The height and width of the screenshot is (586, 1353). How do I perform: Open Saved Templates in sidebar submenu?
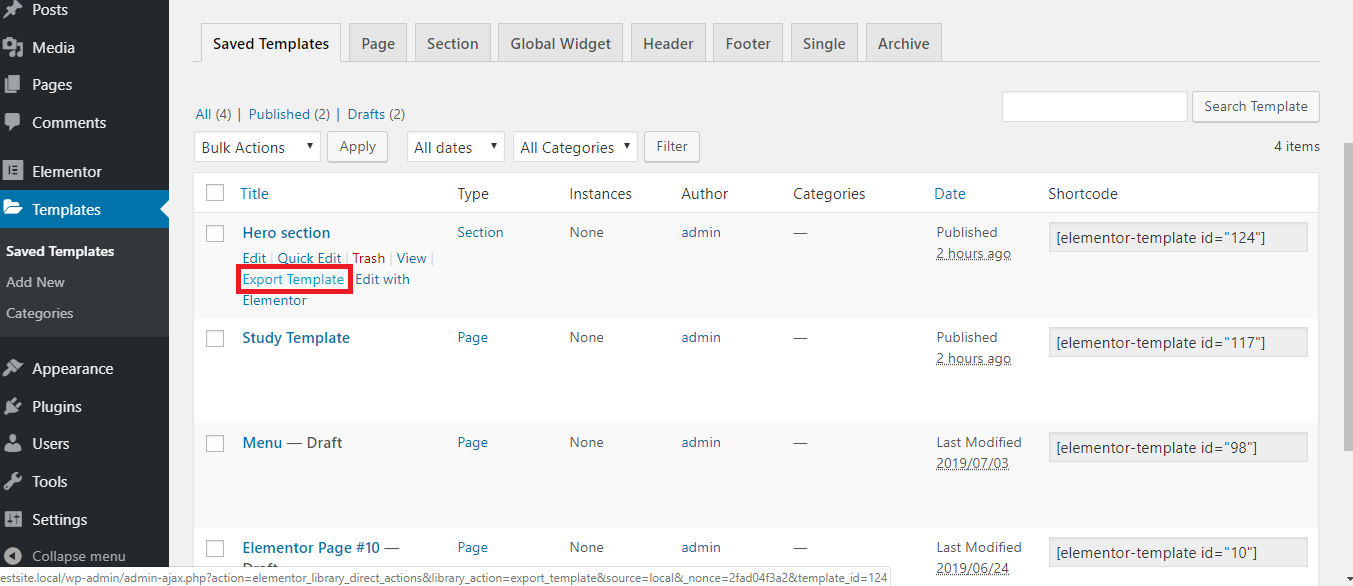[60, 251]
